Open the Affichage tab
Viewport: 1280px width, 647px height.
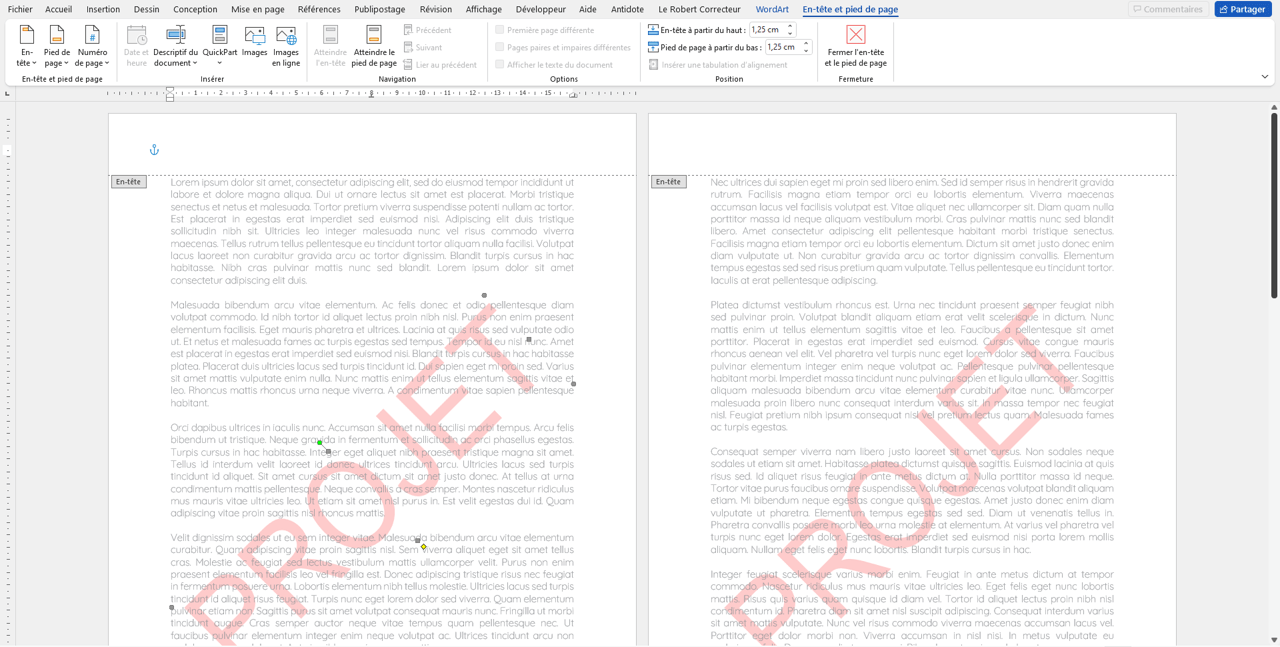[x=484, y=9]
